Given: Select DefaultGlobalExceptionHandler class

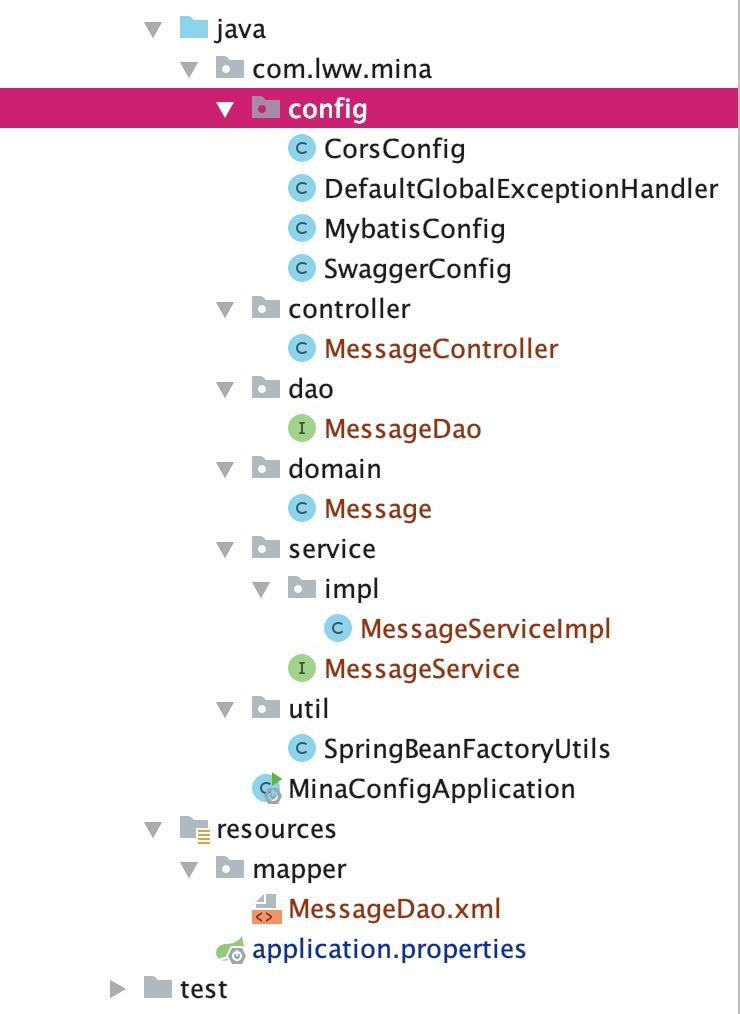Looking at the screenshot, I should 521,189.
